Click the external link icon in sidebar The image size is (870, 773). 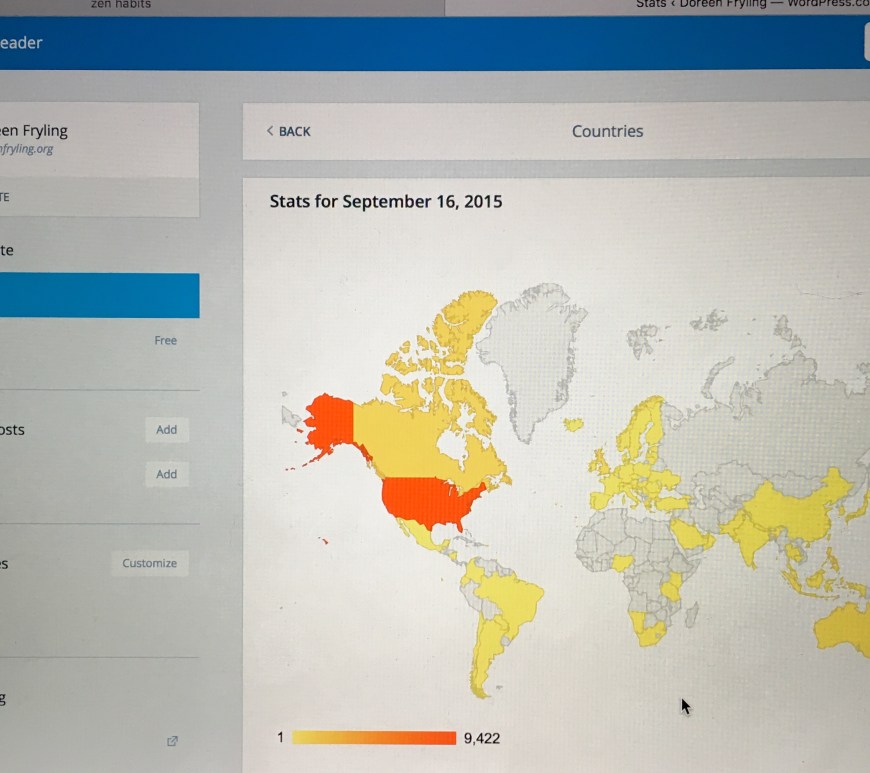pos(172,741)
